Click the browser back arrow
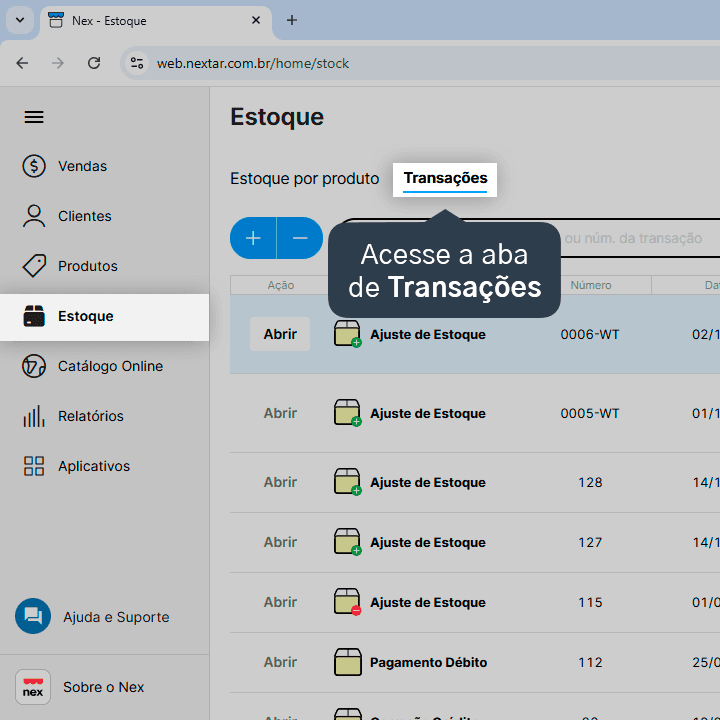 click(x=22, y=63)
